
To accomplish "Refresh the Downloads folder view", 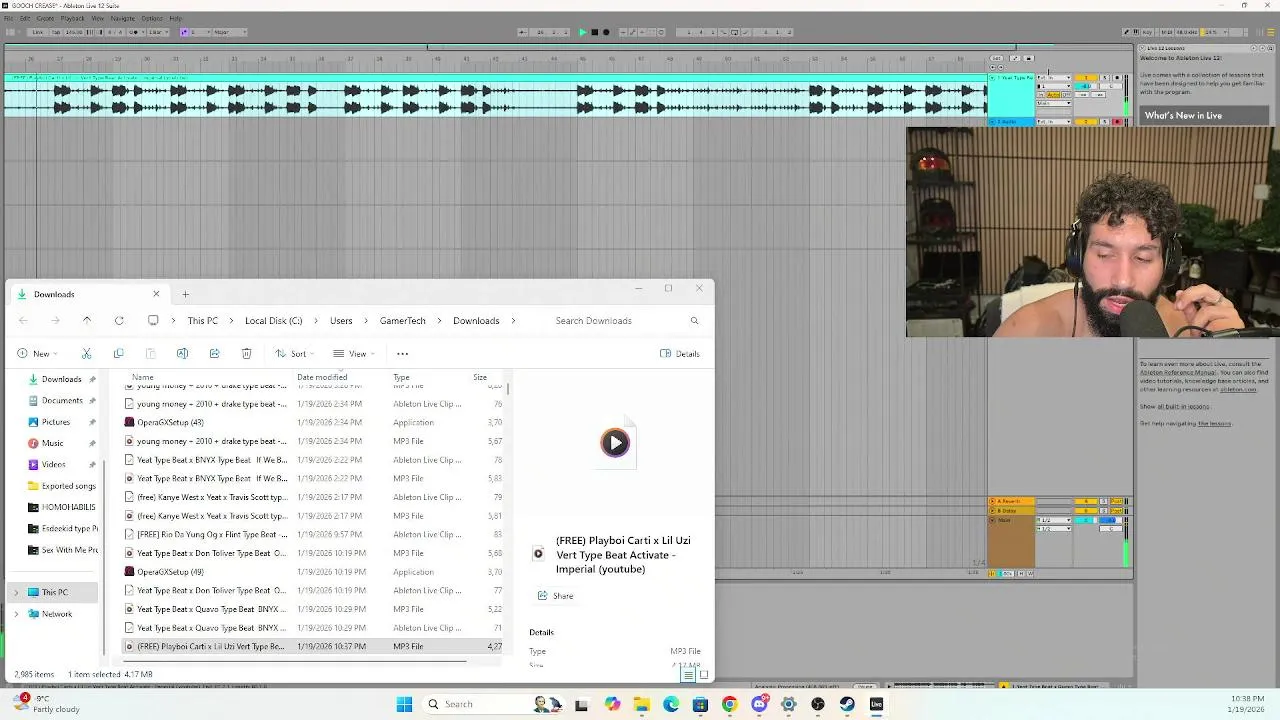I will click(119, 320).
